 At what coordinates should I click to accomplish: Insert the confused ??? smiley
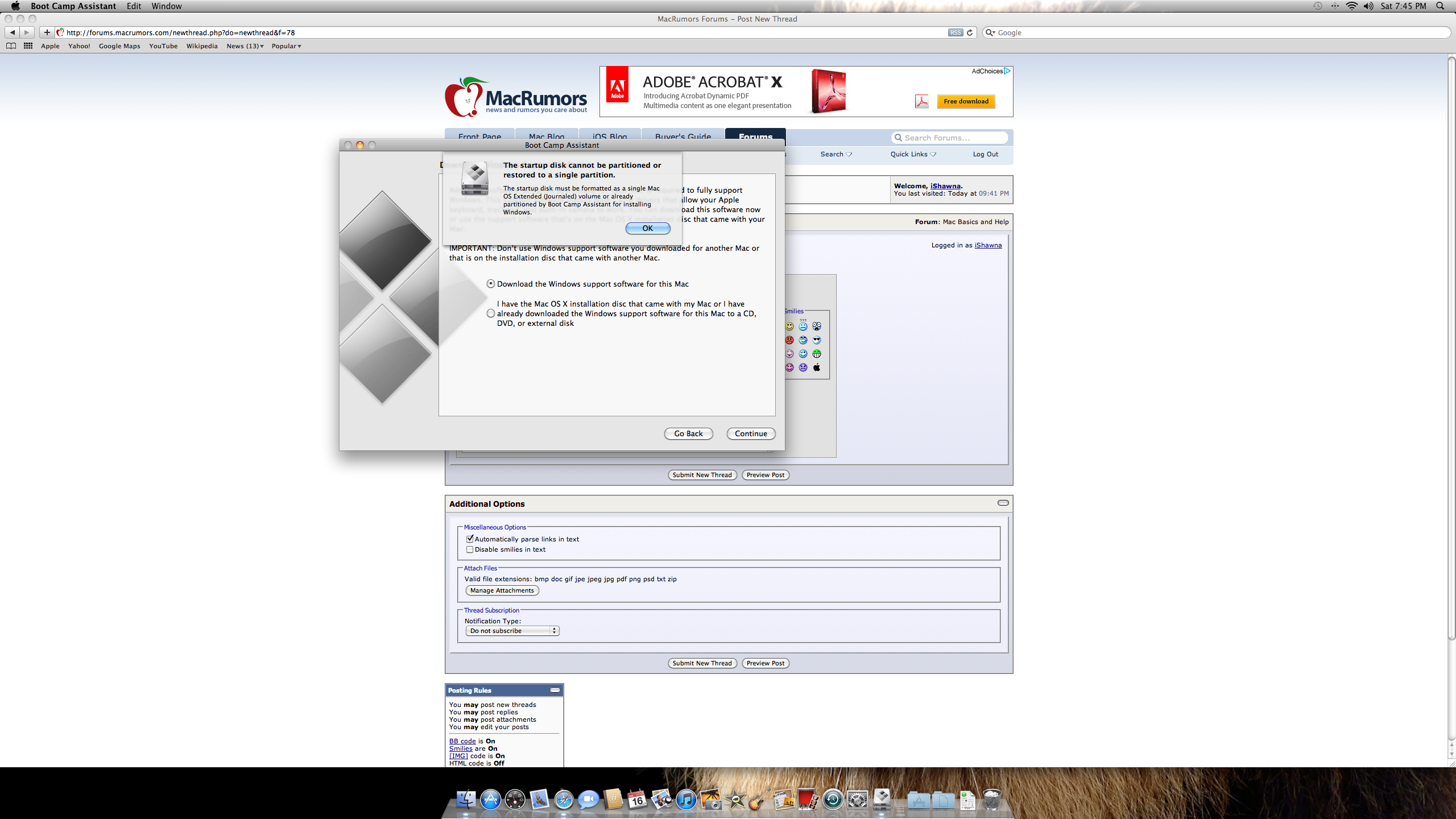pyautogui.click(x=803, y=325)
